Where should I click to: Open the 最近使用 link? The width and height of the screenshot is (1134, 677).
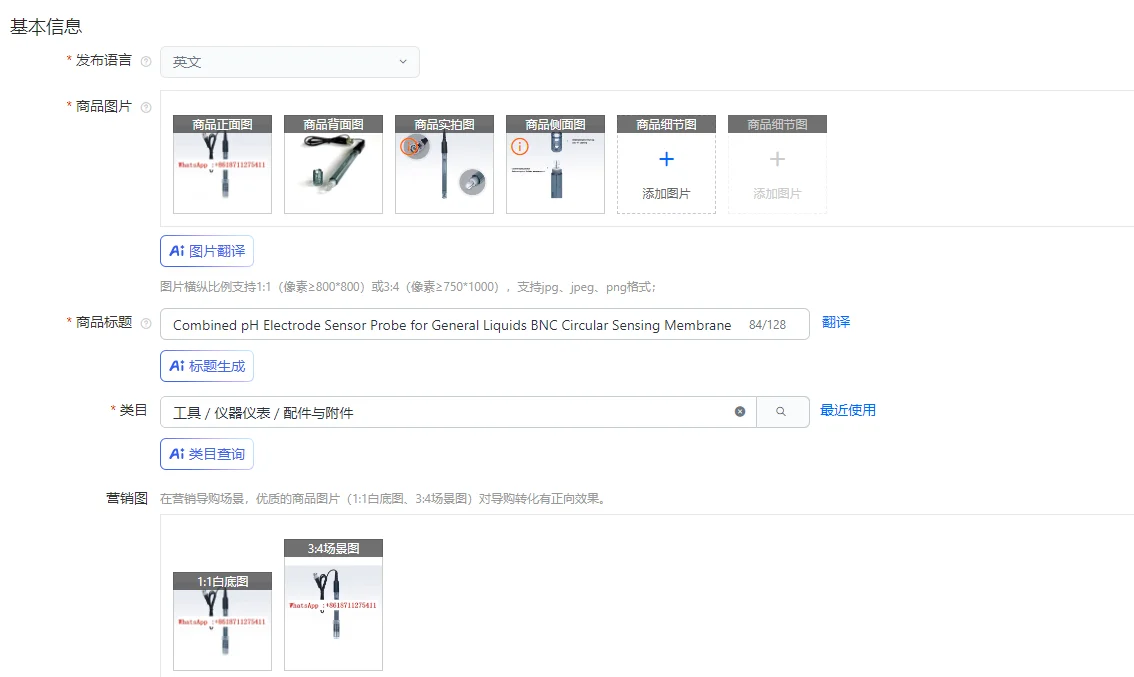(848, 411)
